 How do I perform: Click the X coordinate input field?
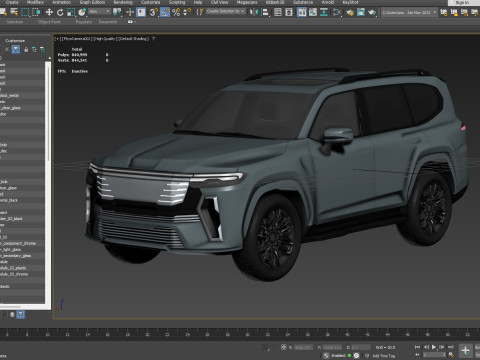[303, 347]
